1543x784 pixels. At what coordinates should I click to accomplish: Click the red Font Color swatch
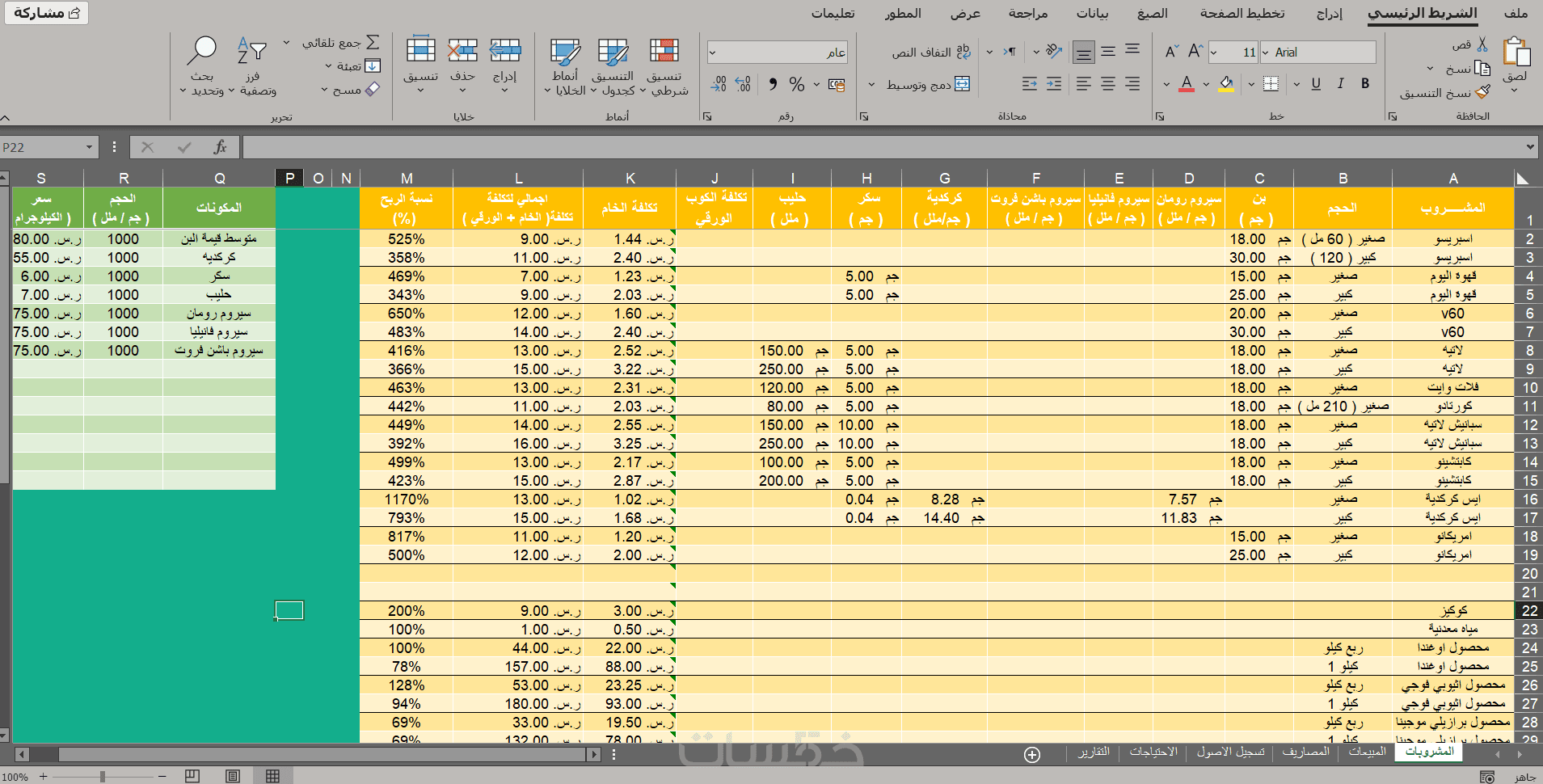coord(1187,83)
